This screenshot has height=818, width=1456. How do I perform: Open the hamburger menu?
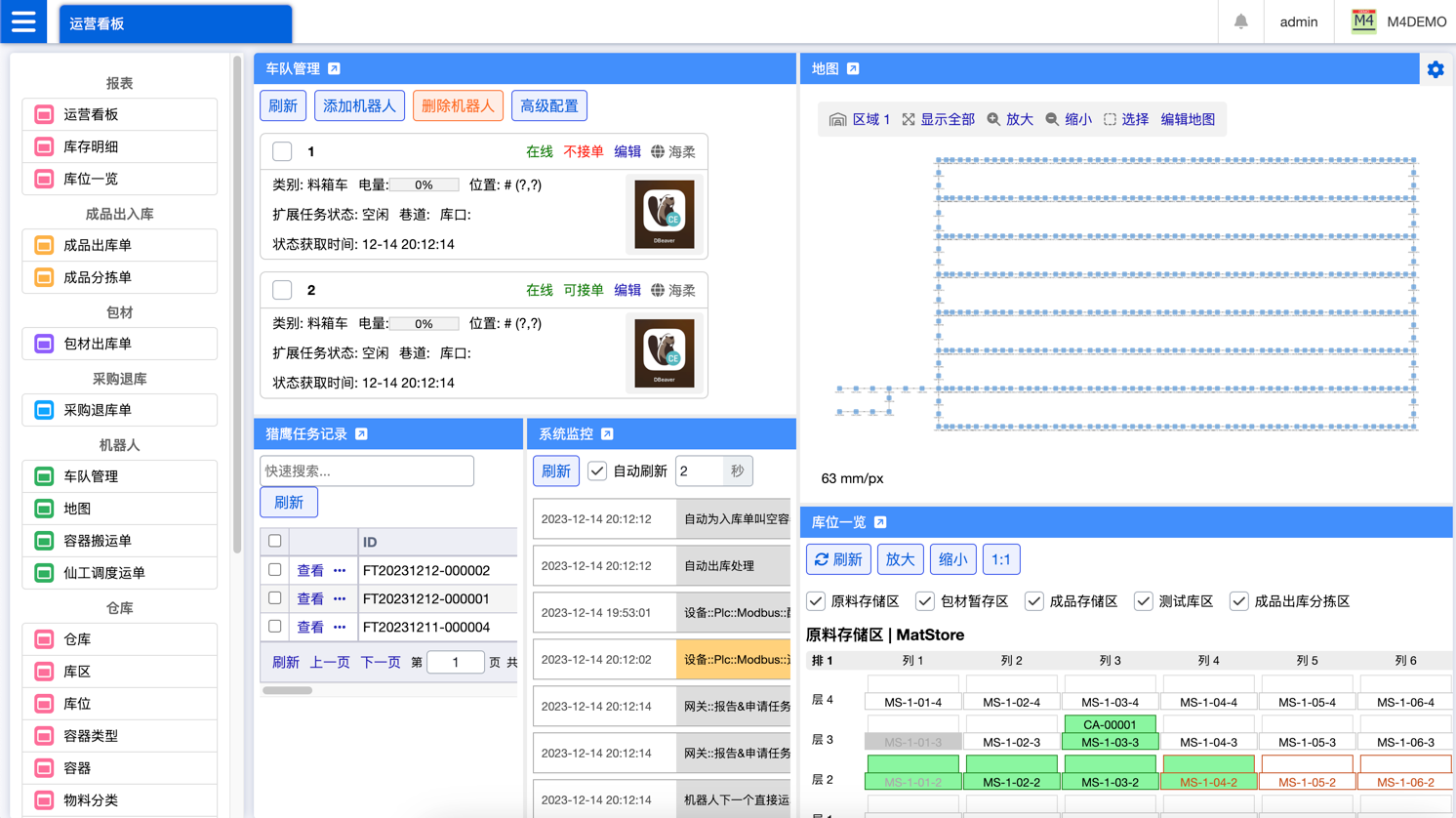(23, 21)
